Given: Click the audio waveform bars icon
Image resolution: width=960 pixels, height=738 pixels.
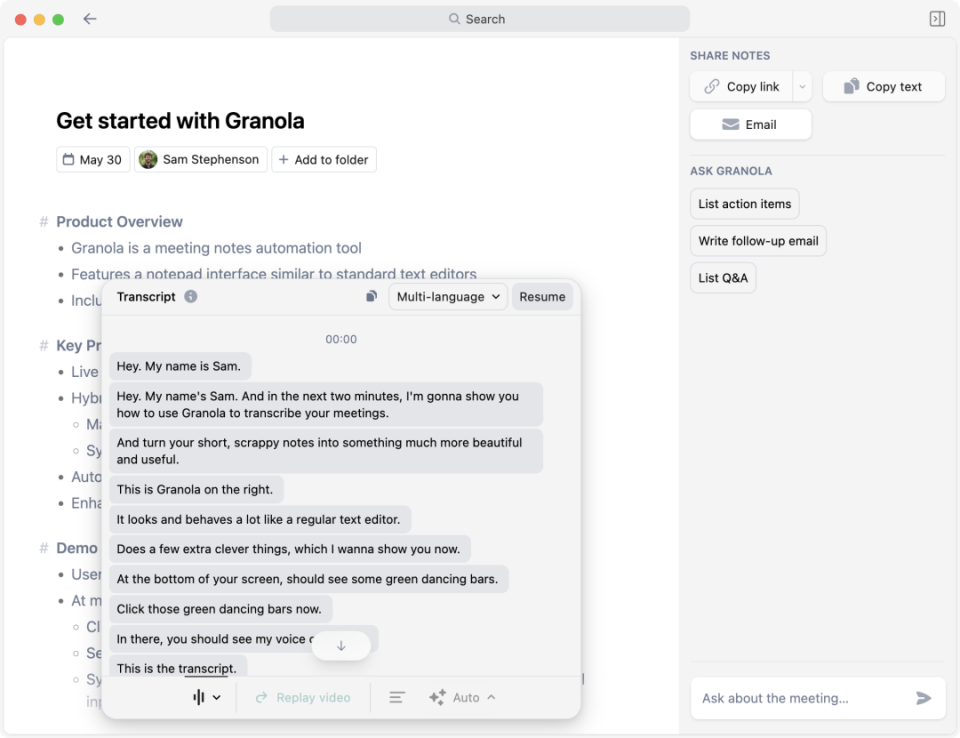Looking at the screenshot, I should [x=198, y=697].
